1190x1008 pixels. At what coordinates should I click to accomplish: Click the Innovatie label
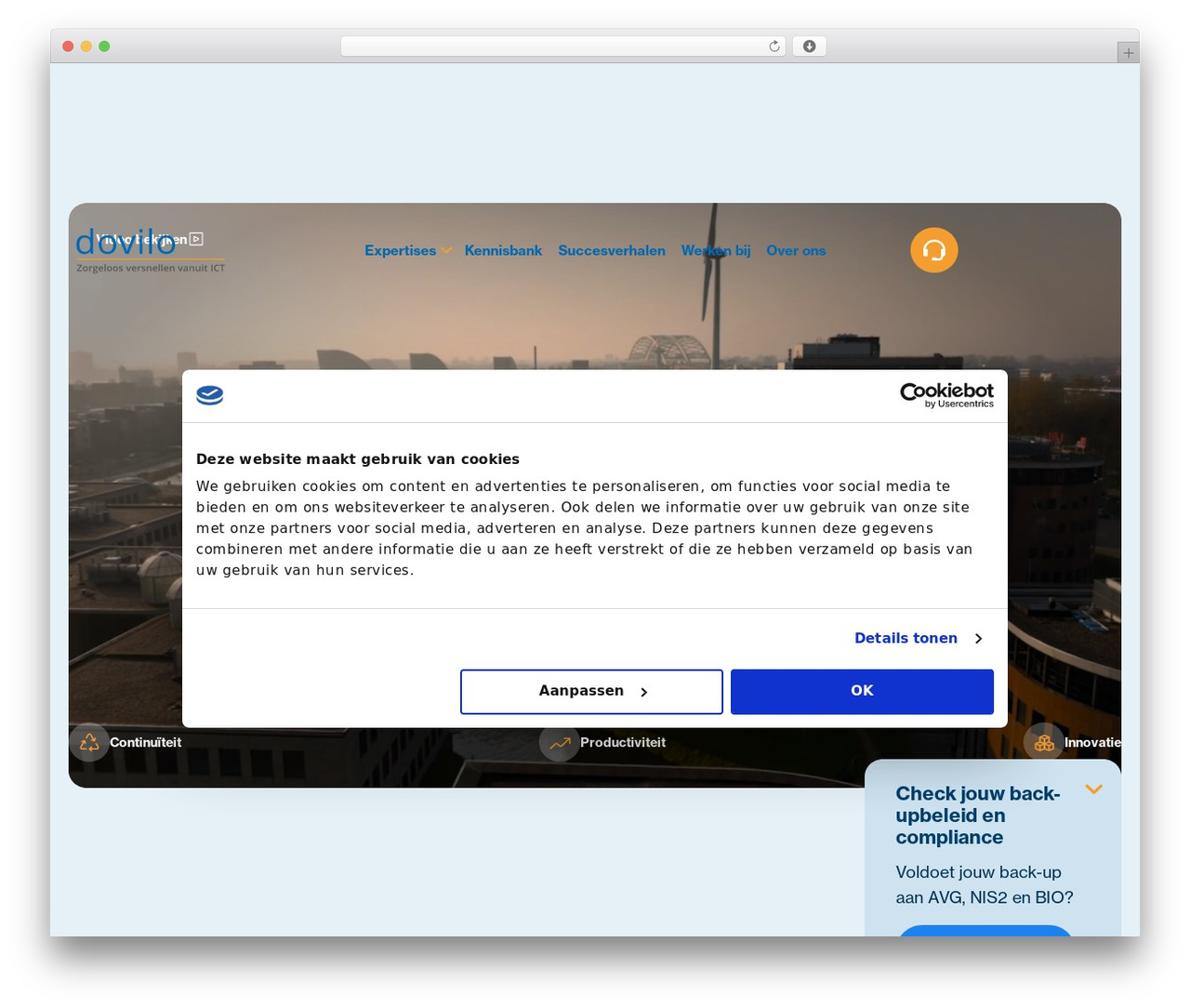click(1092, 742)
